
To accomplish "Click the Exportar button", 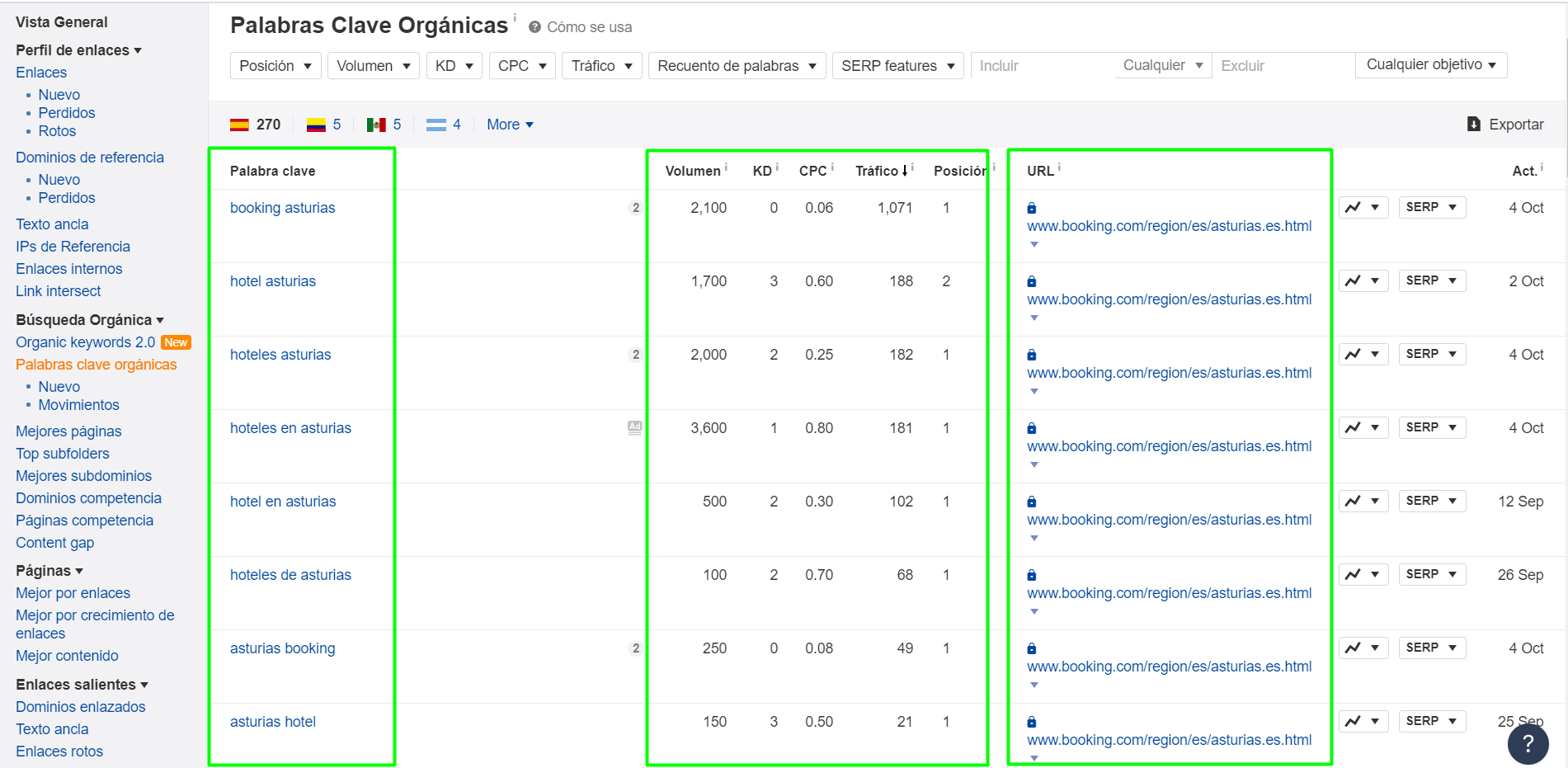I will [x=1506, y=124].
